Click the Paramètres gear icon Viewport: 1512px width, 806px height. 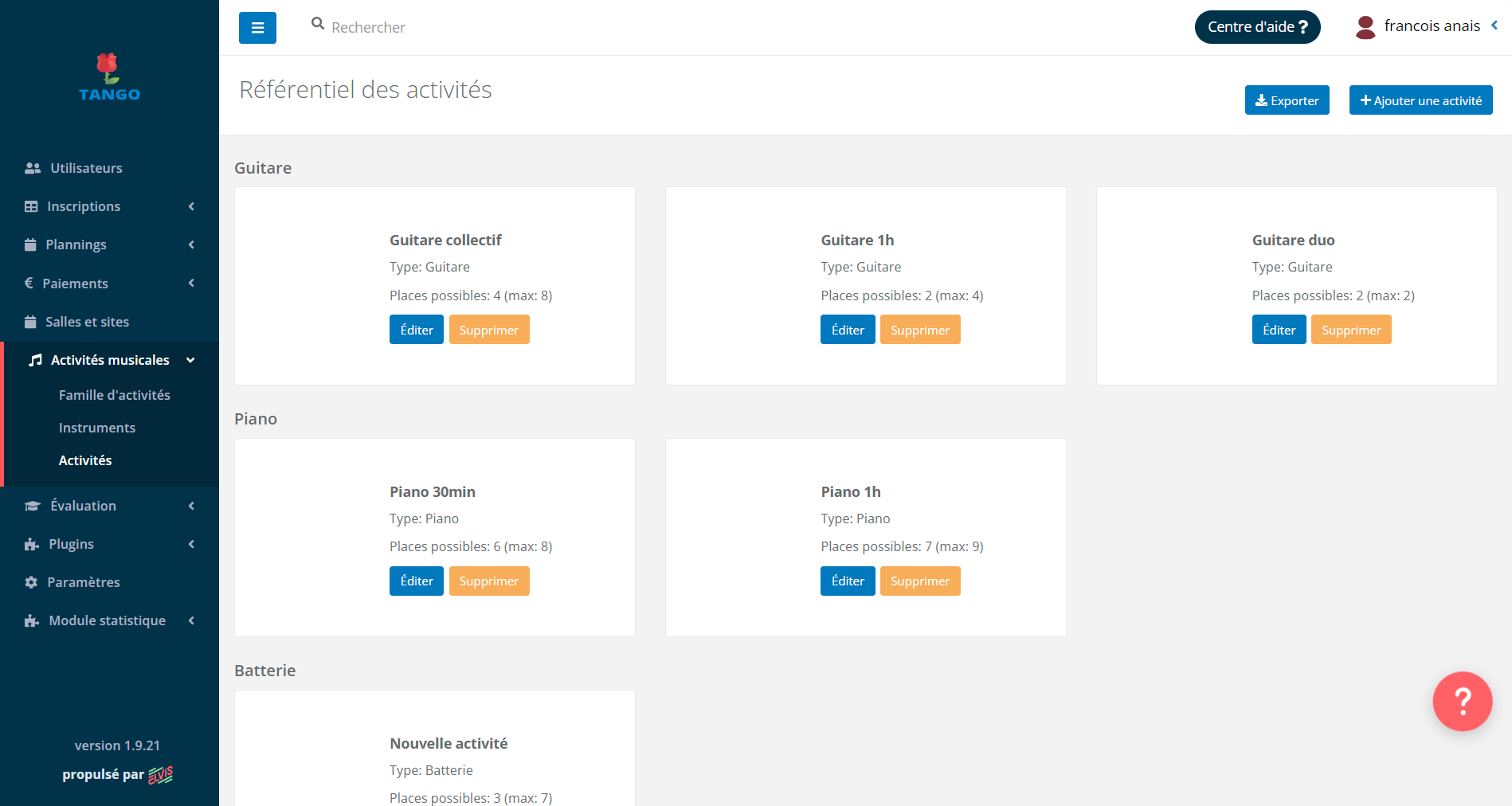[x=31, y=582]
